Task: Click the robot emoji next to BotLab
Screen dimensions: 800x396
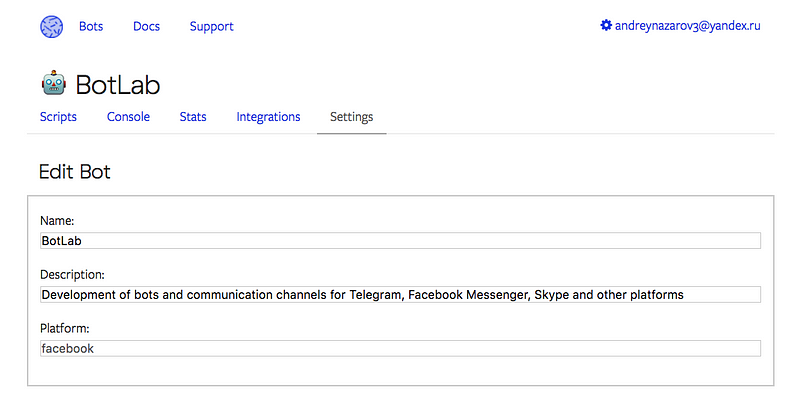Action: tap(54, 83)
